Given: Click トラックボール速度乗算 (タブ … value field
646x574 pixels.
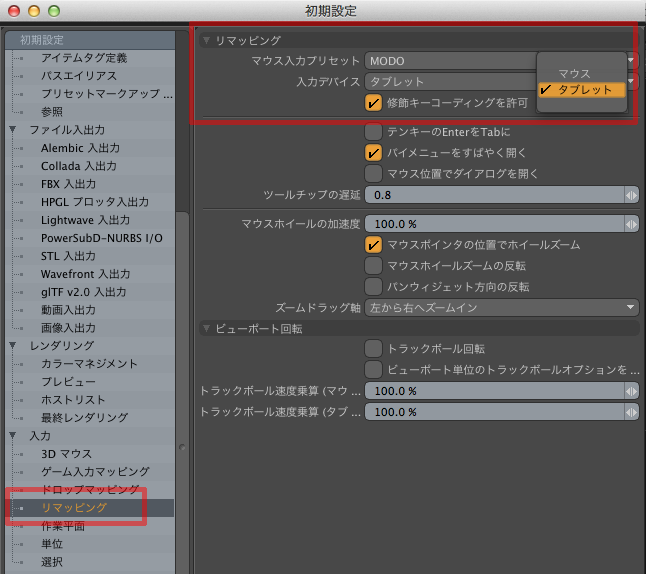Looking at the screenshot, I should (x=494, y=412).
